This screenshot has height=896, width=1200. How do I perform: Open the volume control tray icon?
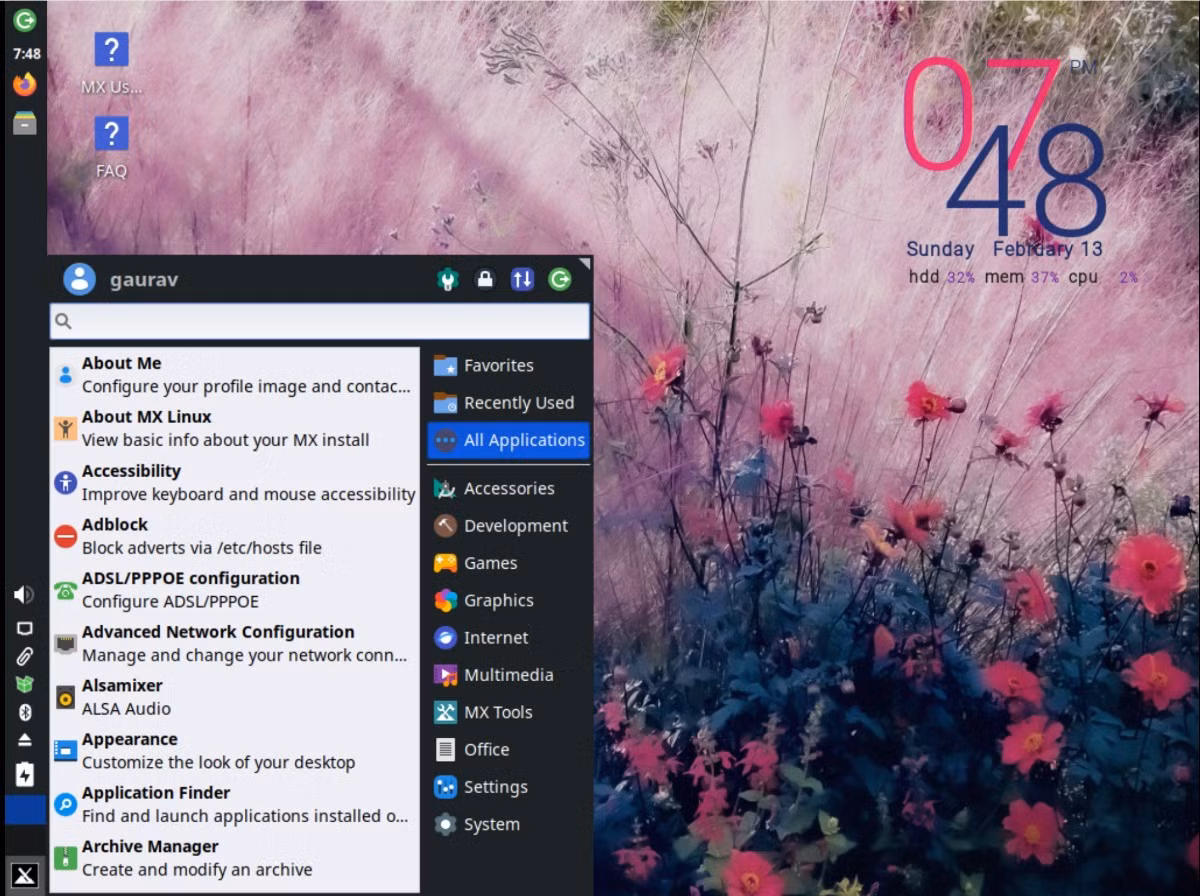[x=24, y=595]
